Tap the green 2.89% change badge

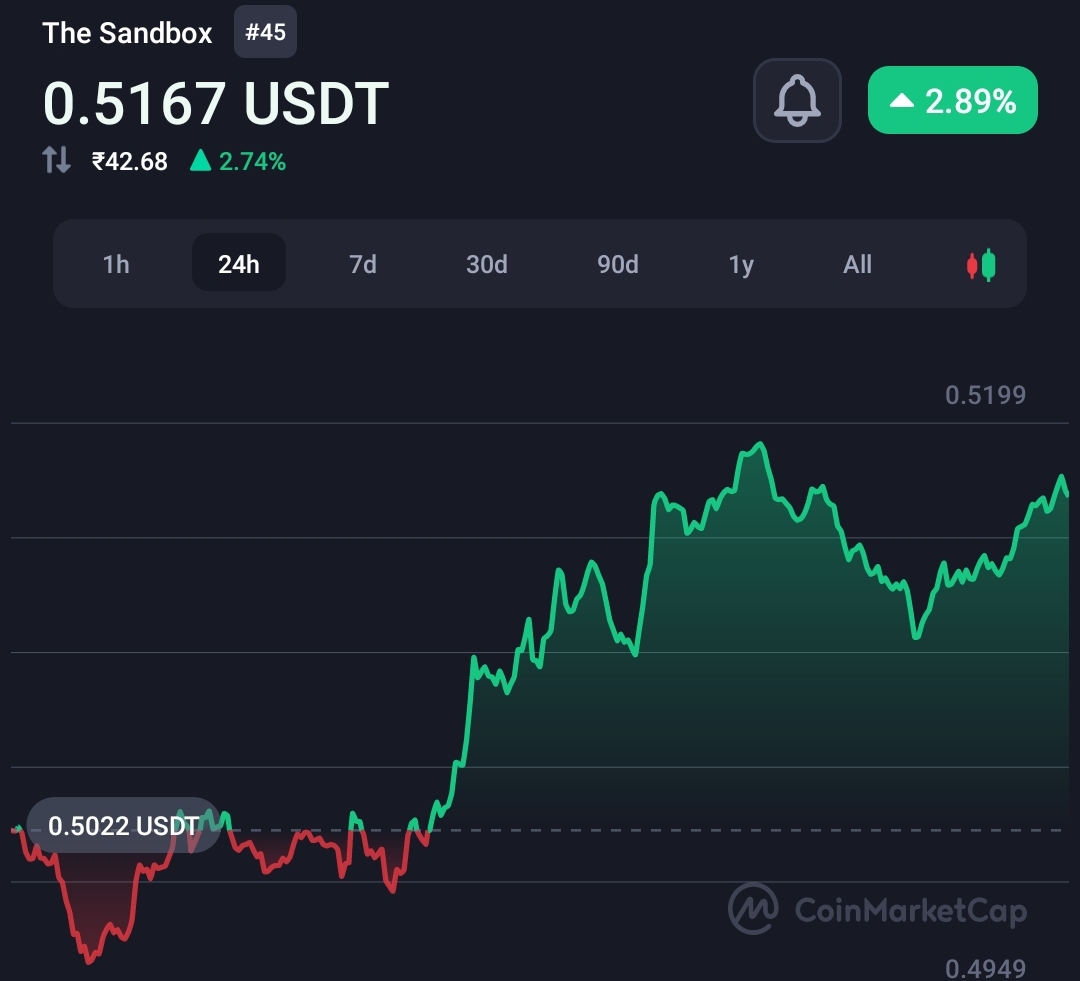click(x=953, y=100)
